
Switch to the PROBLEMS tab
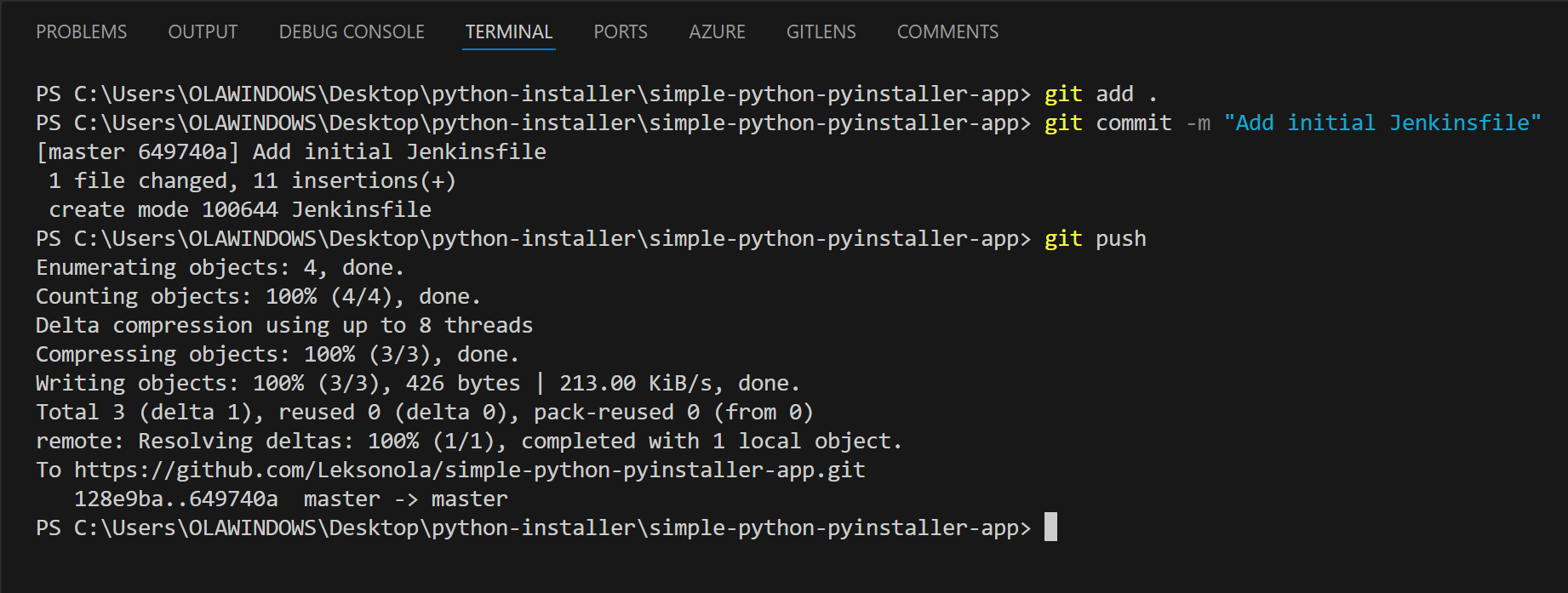point(82,32)
